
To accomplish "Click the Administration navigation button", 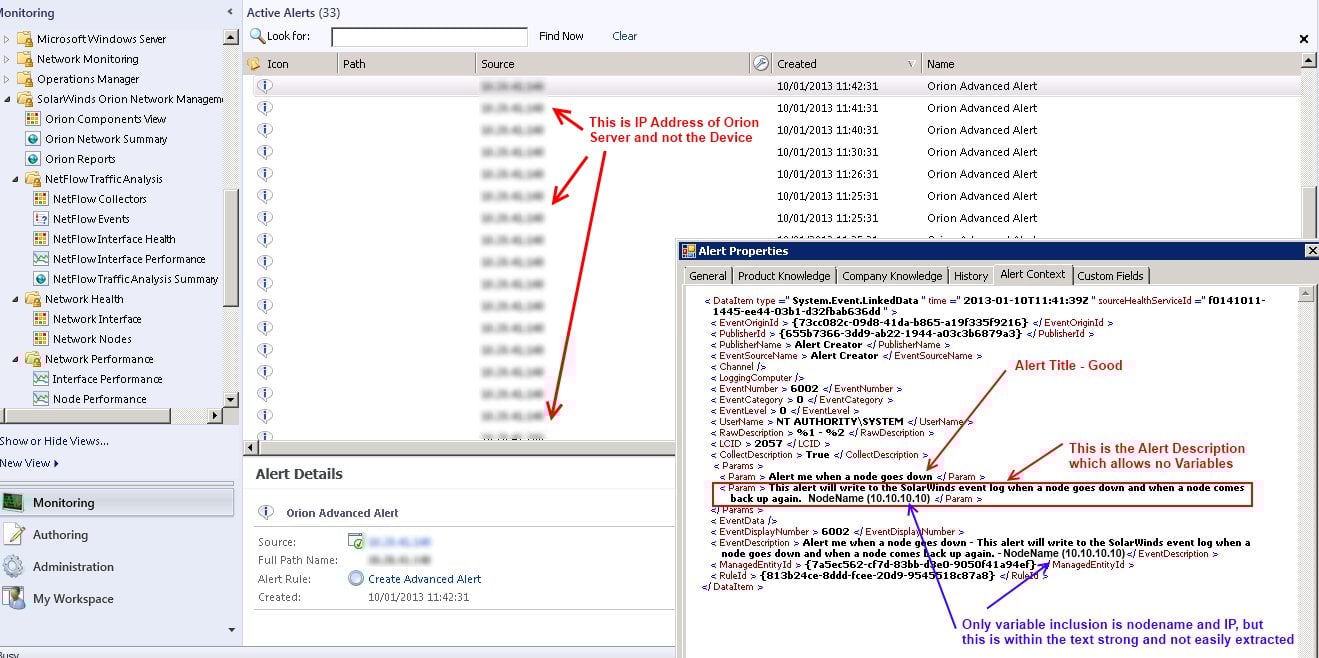I will [x=117, y=567].
